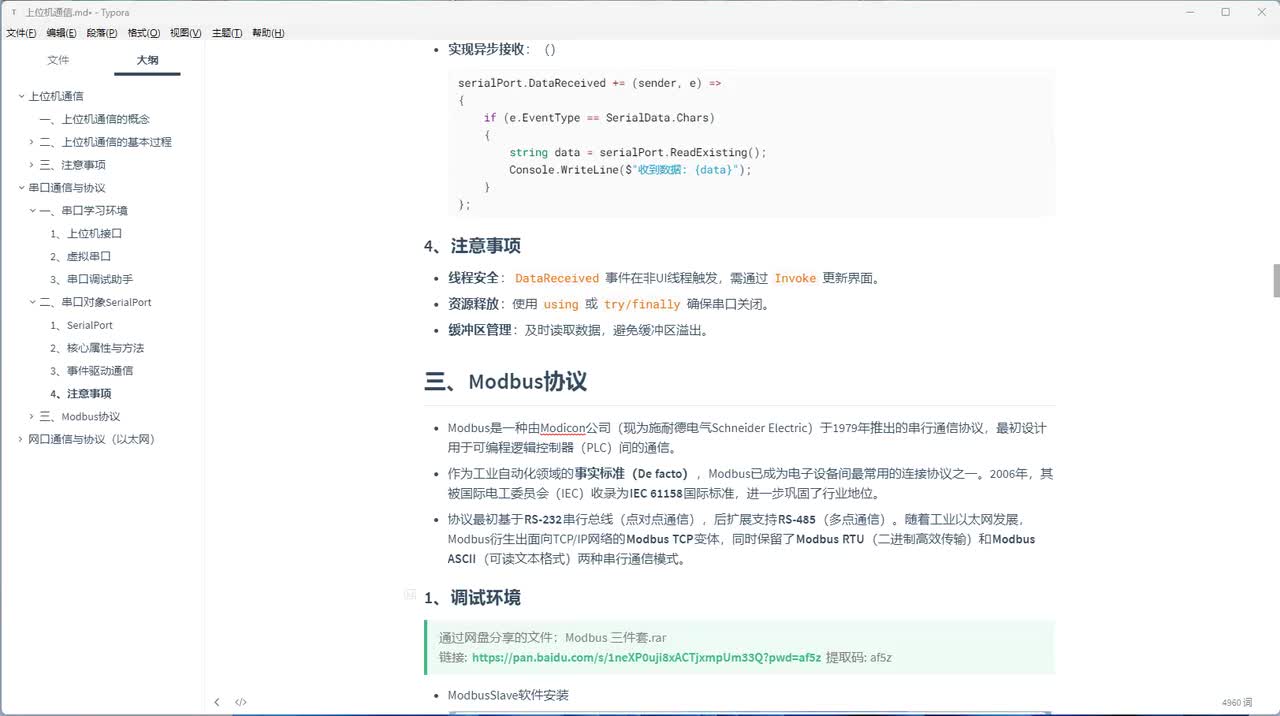1280x716 pixels.
Task: Toggle source code mode icon
Action: point(241,702)
